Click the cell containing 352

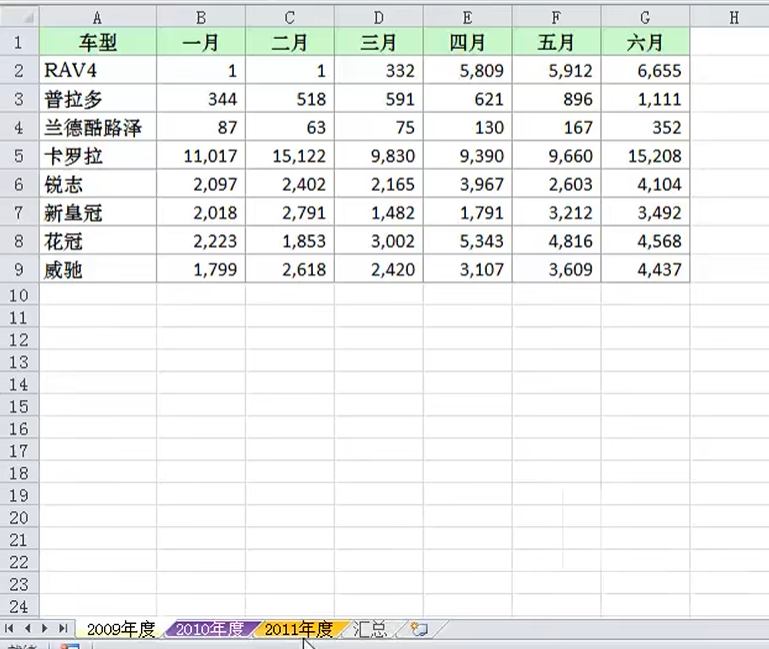click(x=645, y=128)
